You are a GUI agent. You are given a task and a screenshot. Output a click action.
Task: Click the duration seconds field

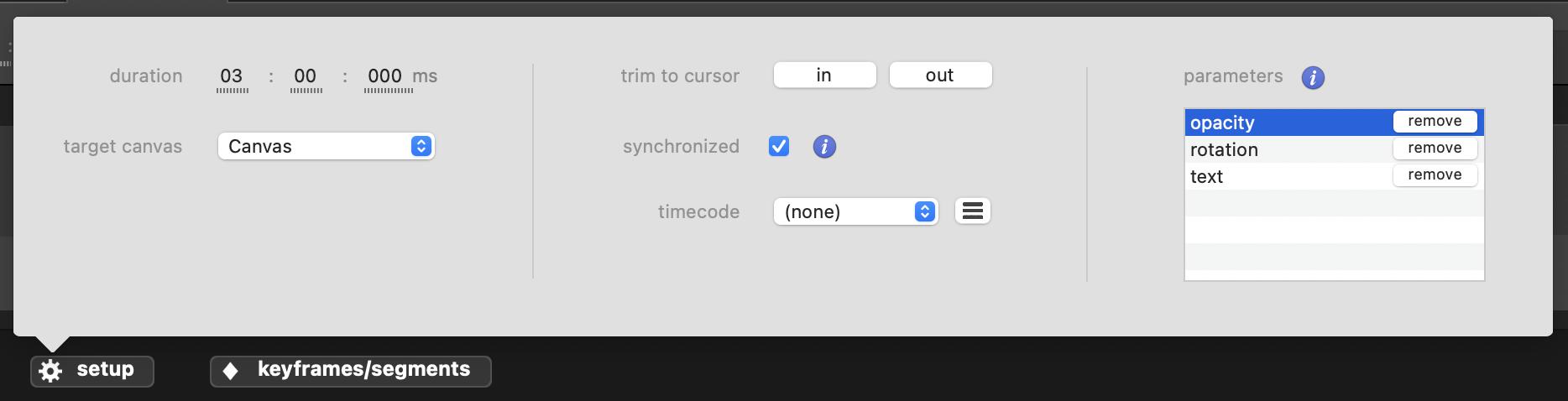click(x=306, y=76)
